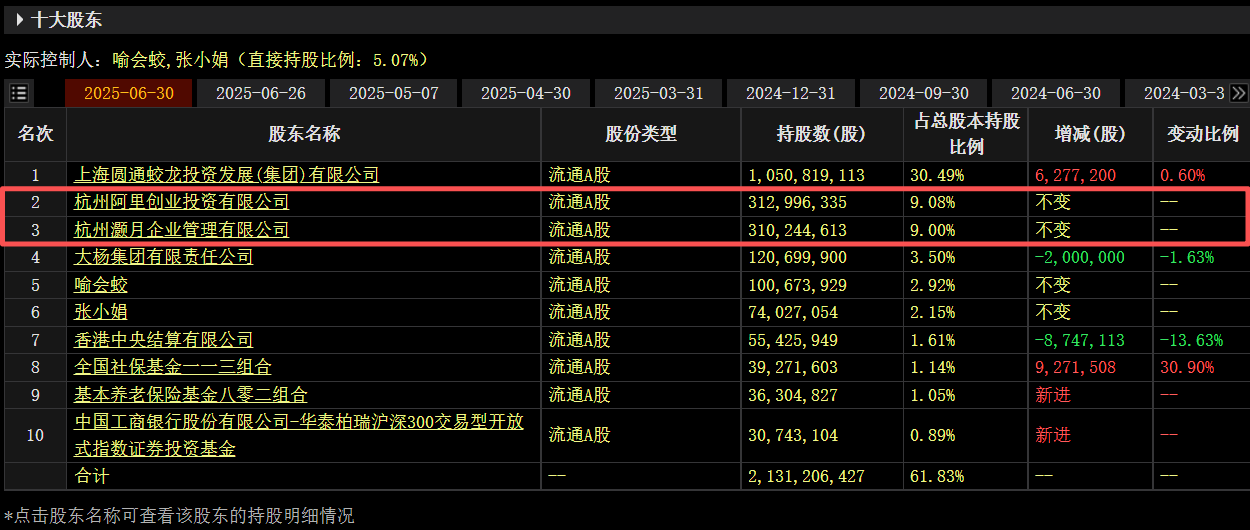This screenshot has width=1250, height=530.
Task: Open the 2025-03-31 report tab
Action: click(x=658, y=93)
